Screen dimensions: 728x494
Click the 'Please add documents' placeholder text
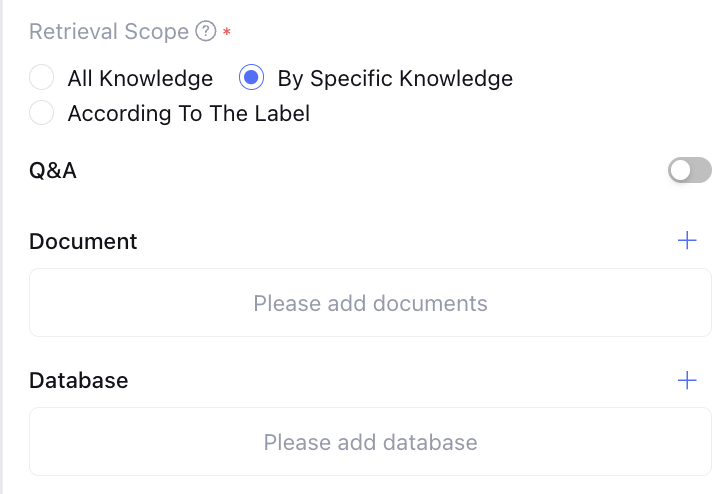coord(370,302)
